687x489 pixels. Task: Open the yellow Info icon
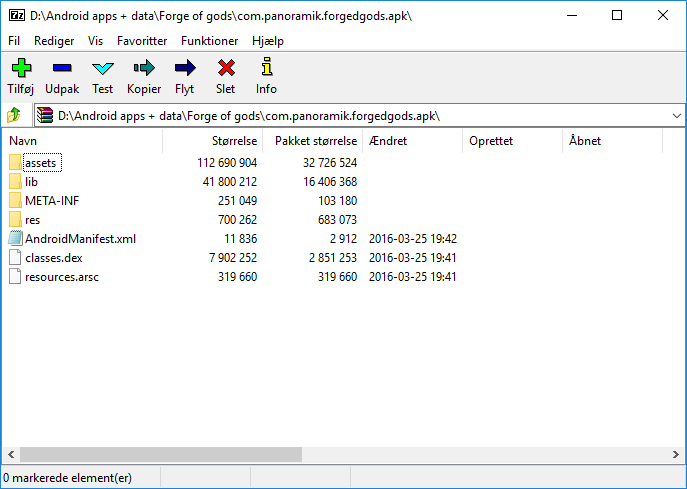point(266,69)
